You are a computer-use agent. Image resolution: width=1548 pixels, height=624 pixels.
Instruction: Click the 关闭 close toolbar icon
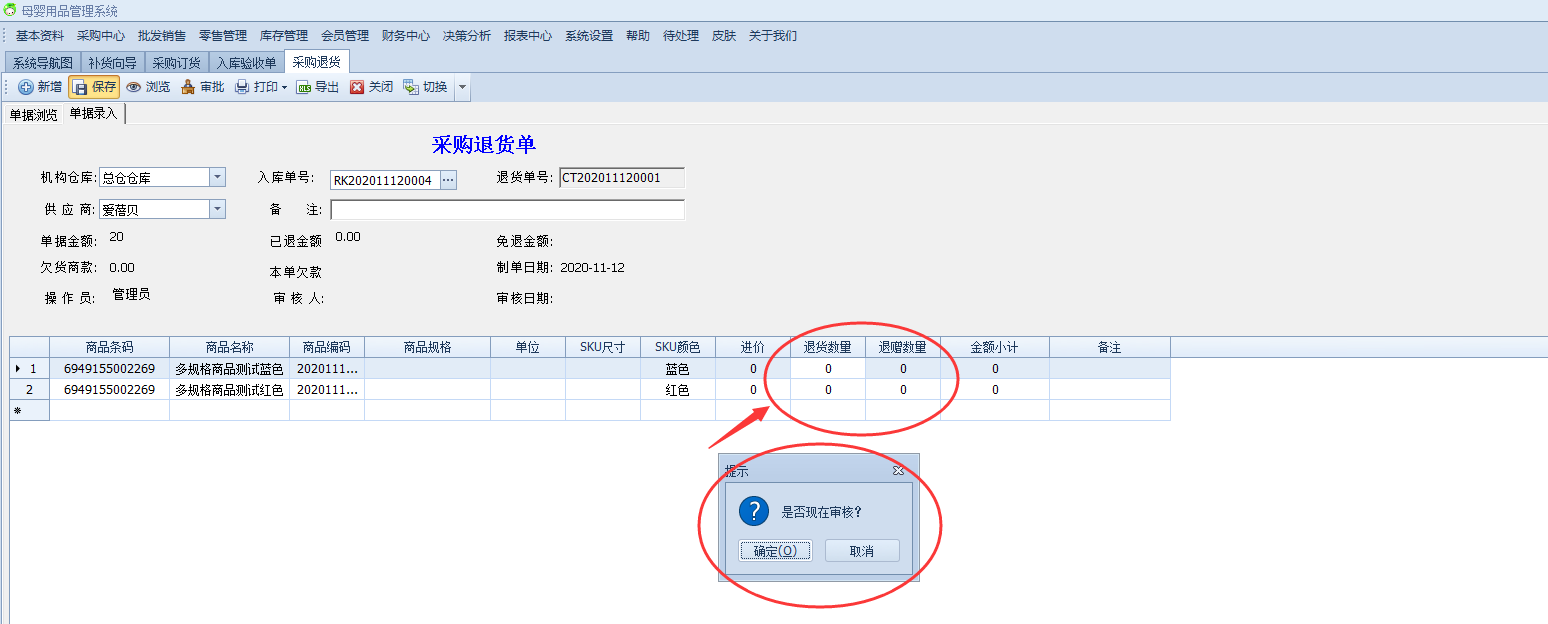click(357, 87)
